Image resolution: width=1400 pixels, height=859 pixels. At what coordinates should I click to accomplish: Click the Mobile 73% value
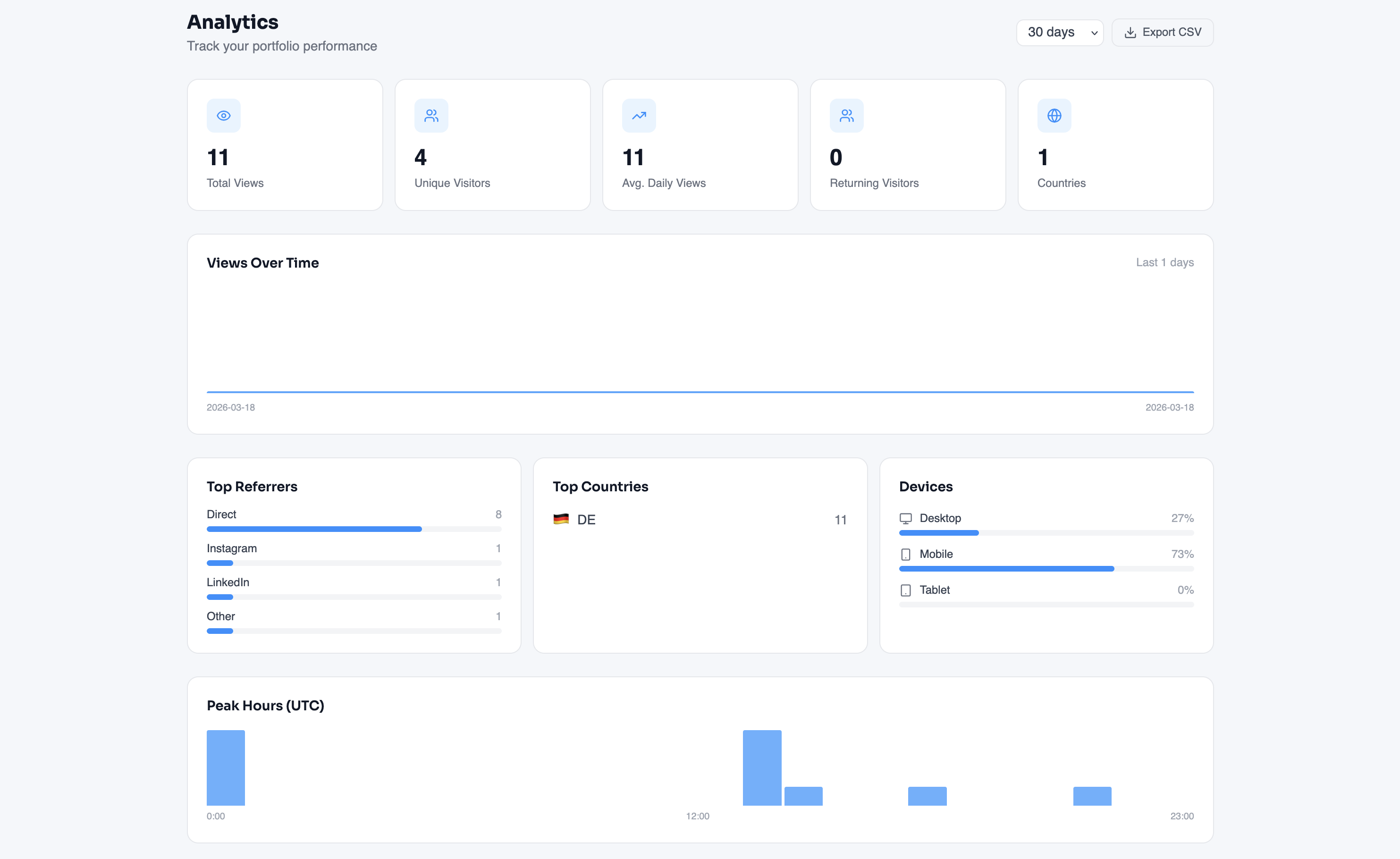(x=1182, y=554)
